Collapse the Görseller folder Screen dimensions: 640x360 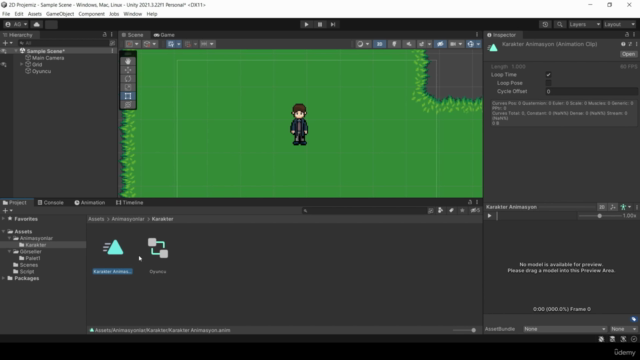pos(9,251)
